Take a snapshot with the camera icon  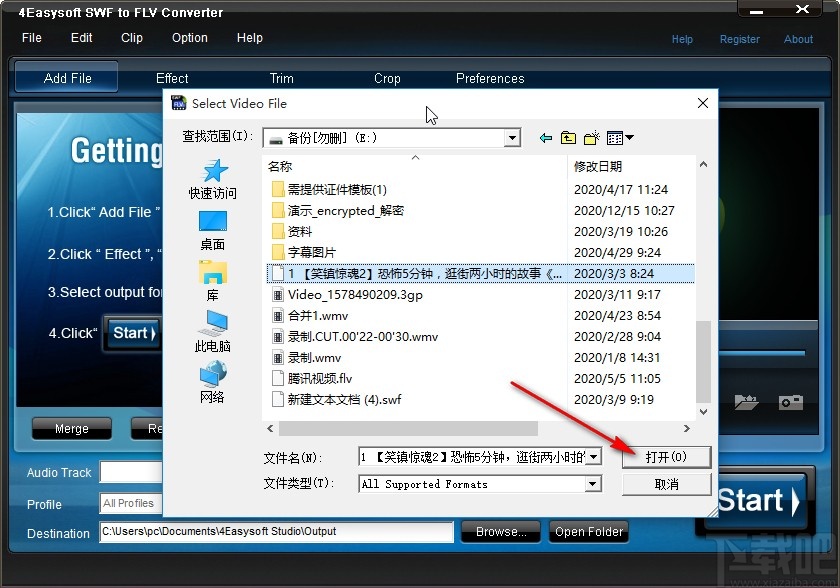click(789, 402)
